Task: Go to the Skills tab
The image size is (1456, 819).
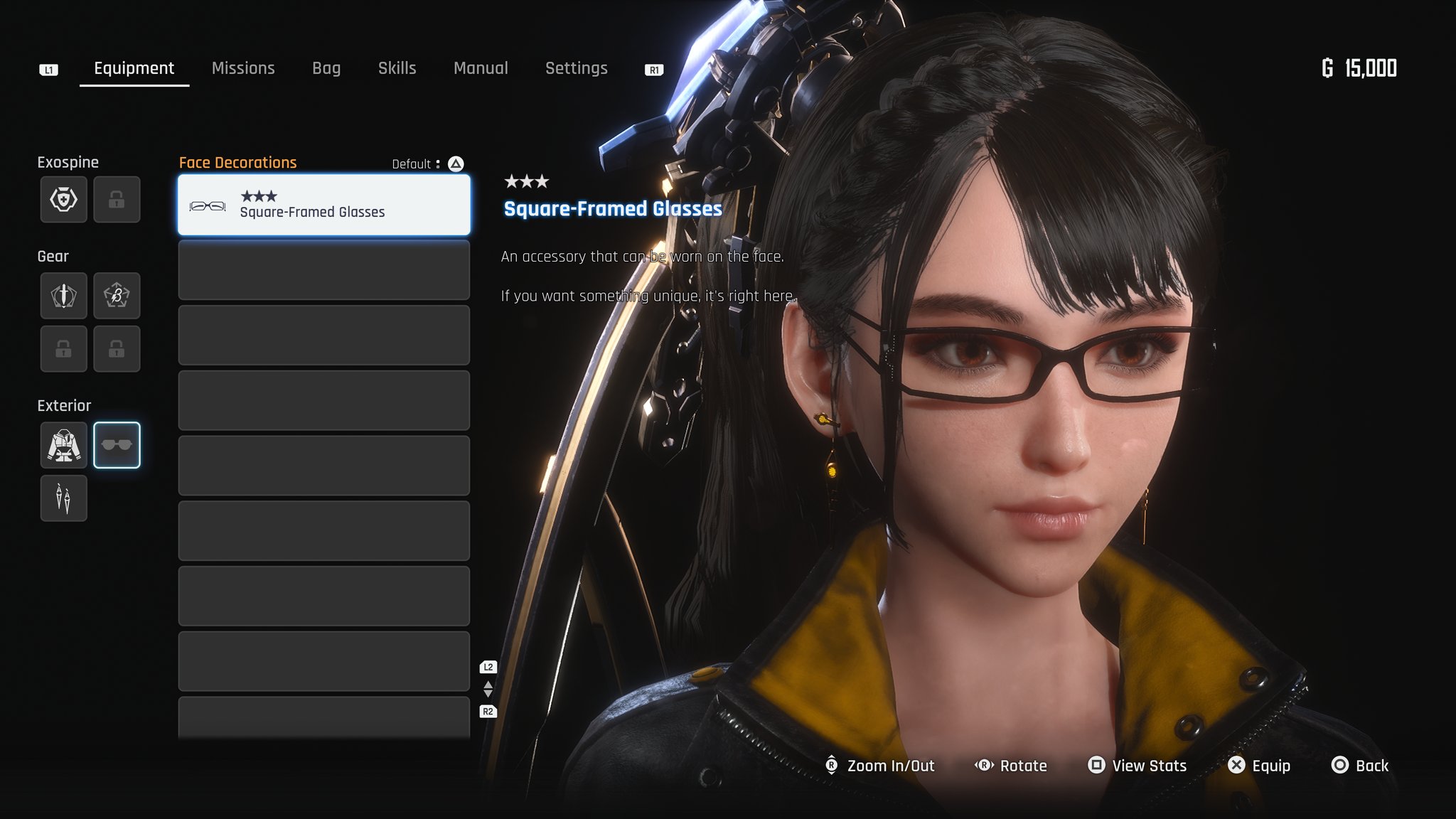Action: (397, 68)
